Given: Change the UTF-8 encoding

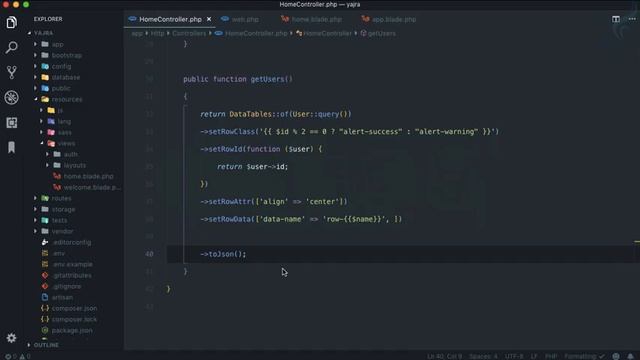Looking at the screenshot, I should tap(514, 356).
